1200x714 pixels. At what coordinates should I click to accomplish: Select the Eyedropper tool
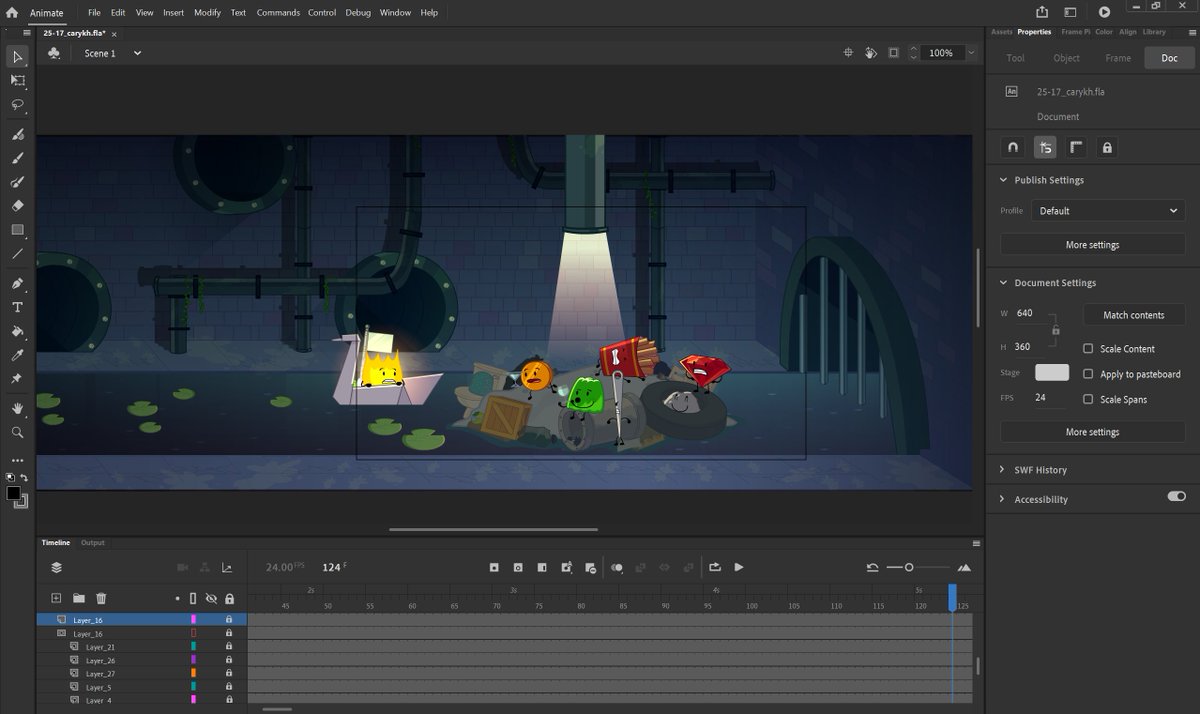pos(17,355)
